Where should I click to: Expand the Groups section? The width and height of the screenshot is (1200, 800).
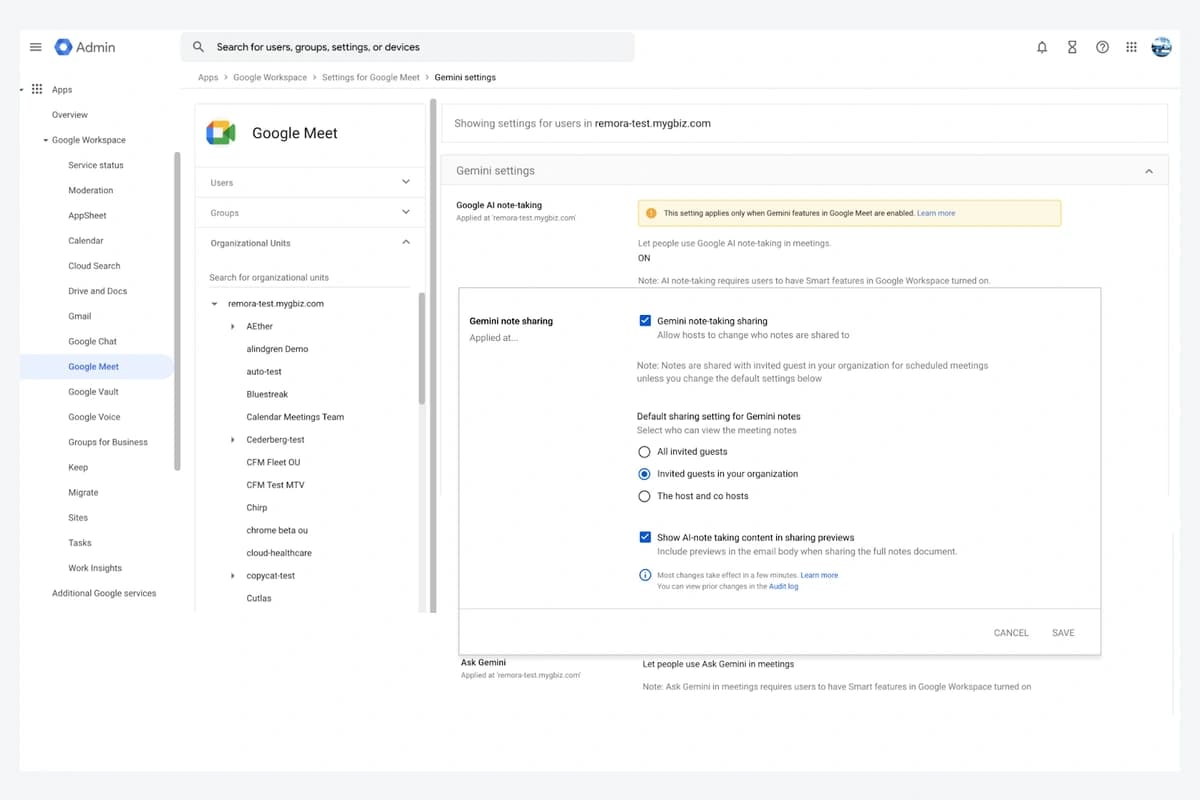405,212
